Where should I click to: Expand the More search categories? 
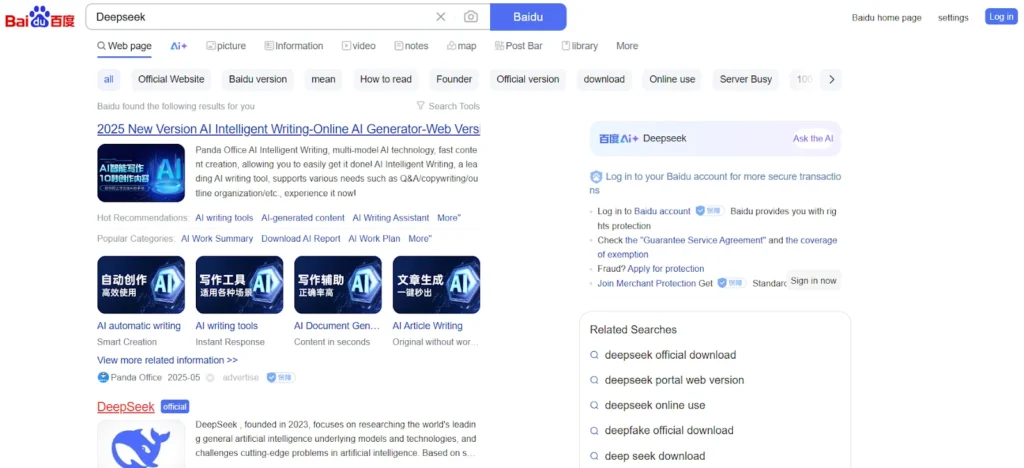click(x=627, y=46)
